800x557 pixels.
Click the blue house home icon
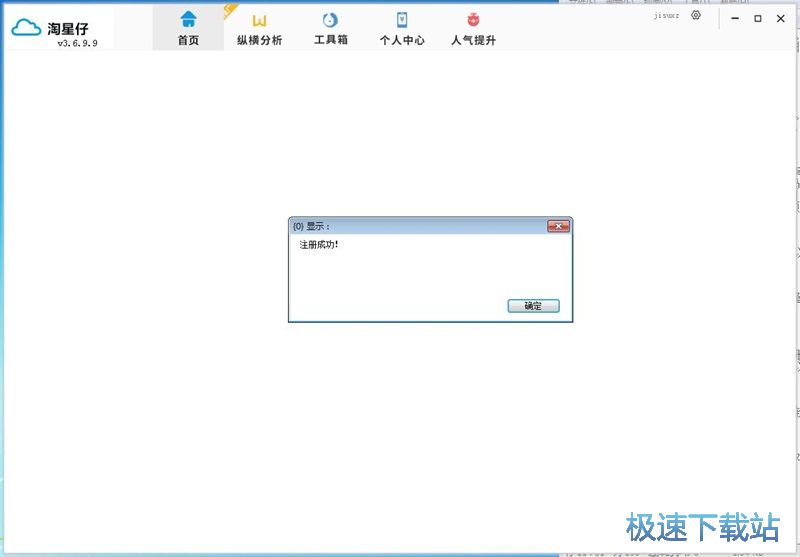point(188,19)
